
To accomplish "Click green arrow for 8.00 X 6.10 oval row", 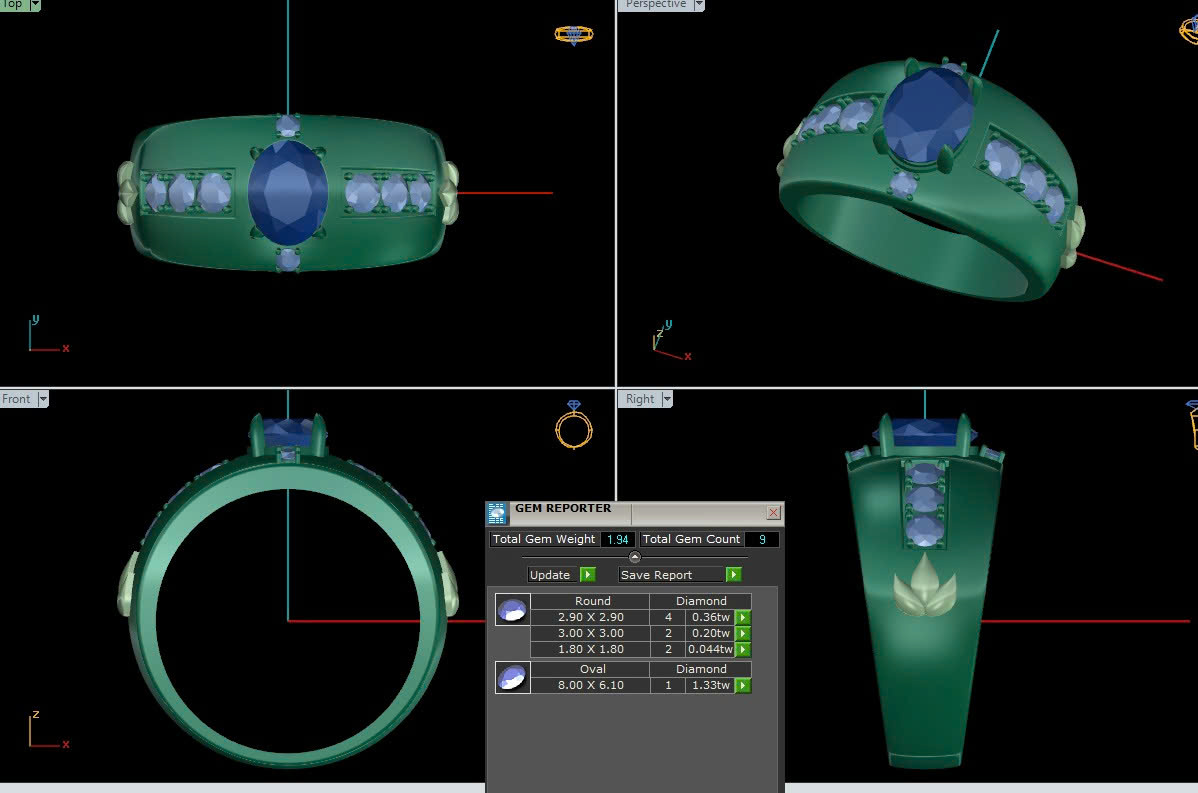I will pos(743,686).
